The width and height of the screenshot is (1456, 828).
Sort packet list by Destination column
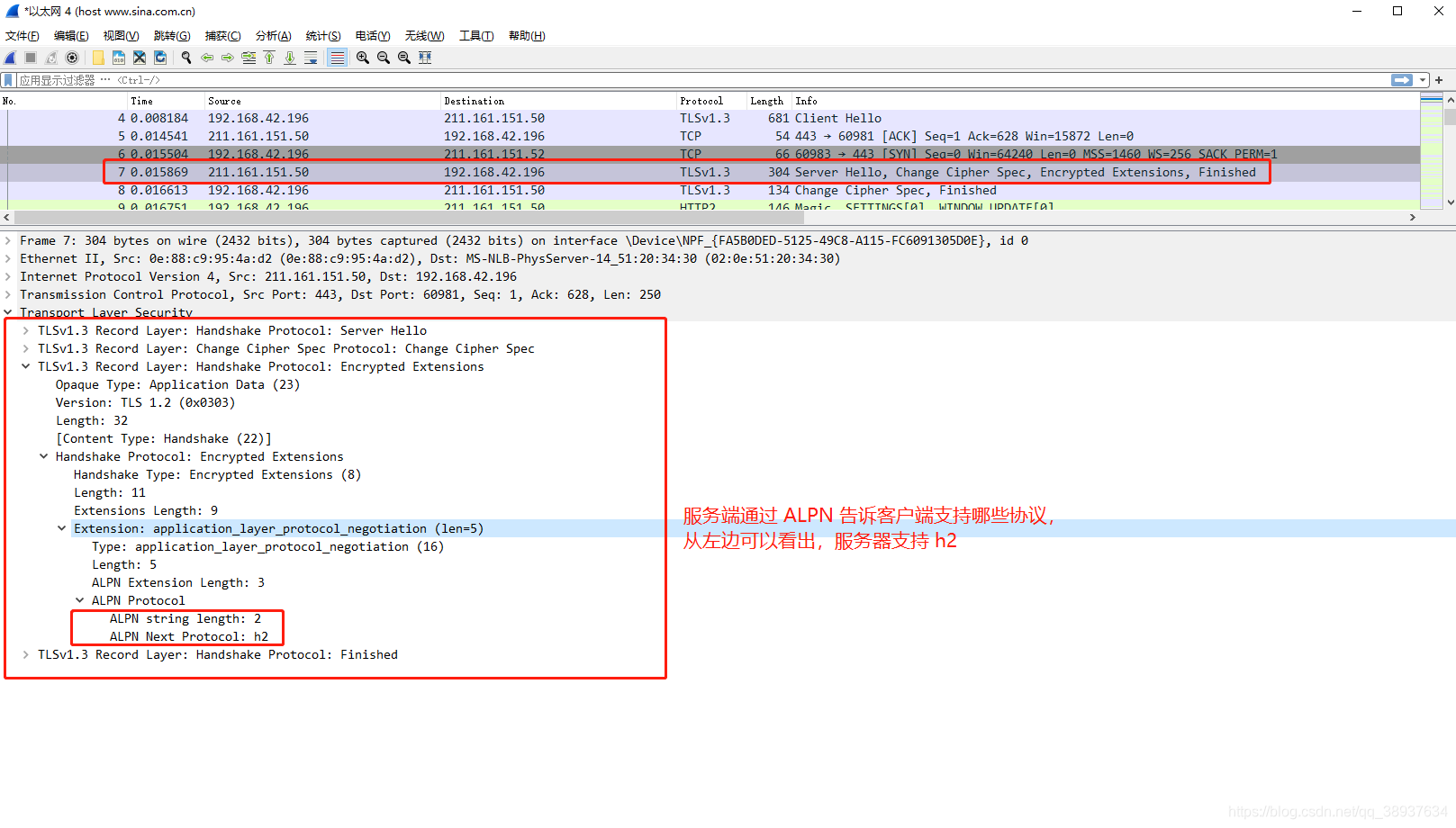click(557, 101)
